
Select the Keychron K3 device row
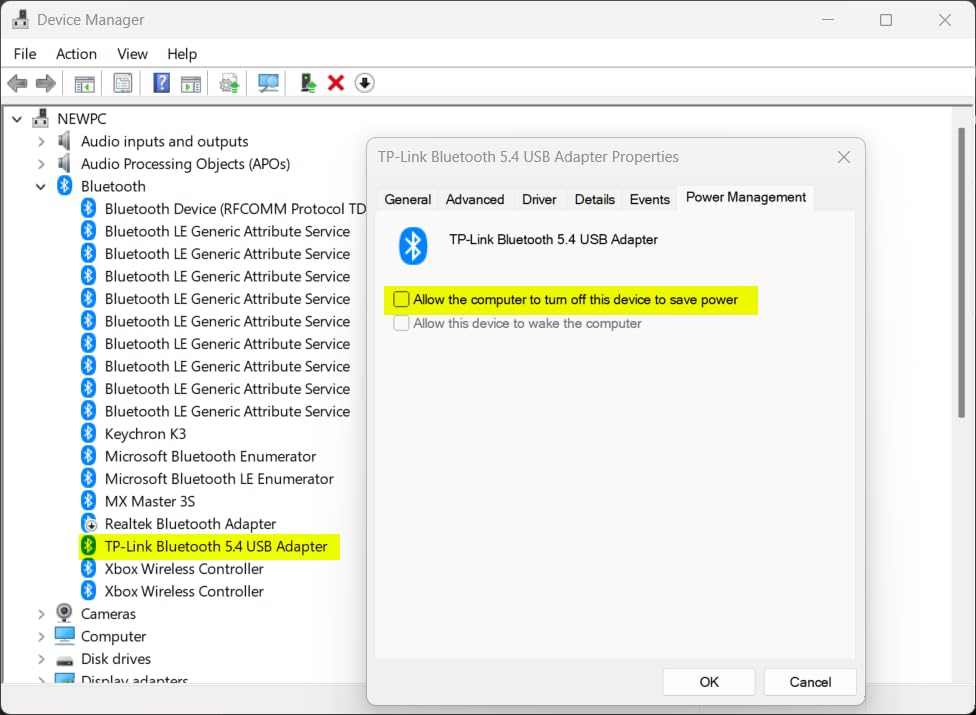(134, 434)
